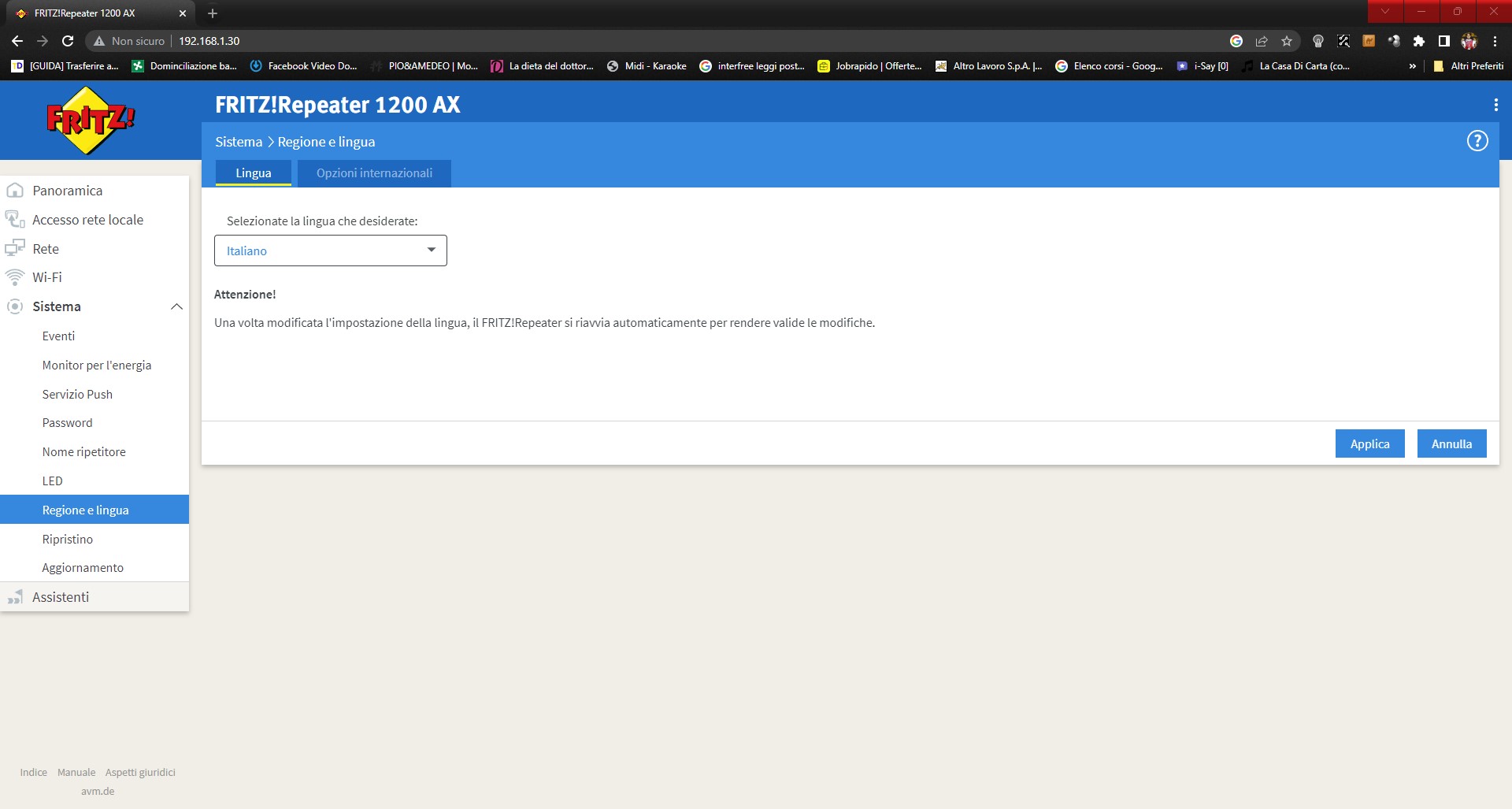Open a new browser tab

213,13
